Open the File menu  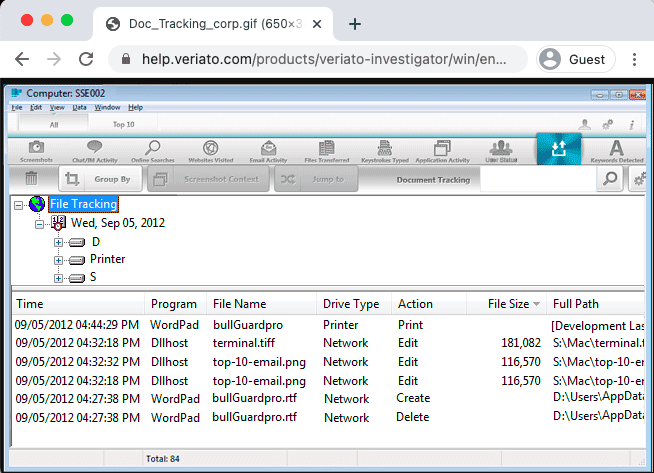(17, 108)
